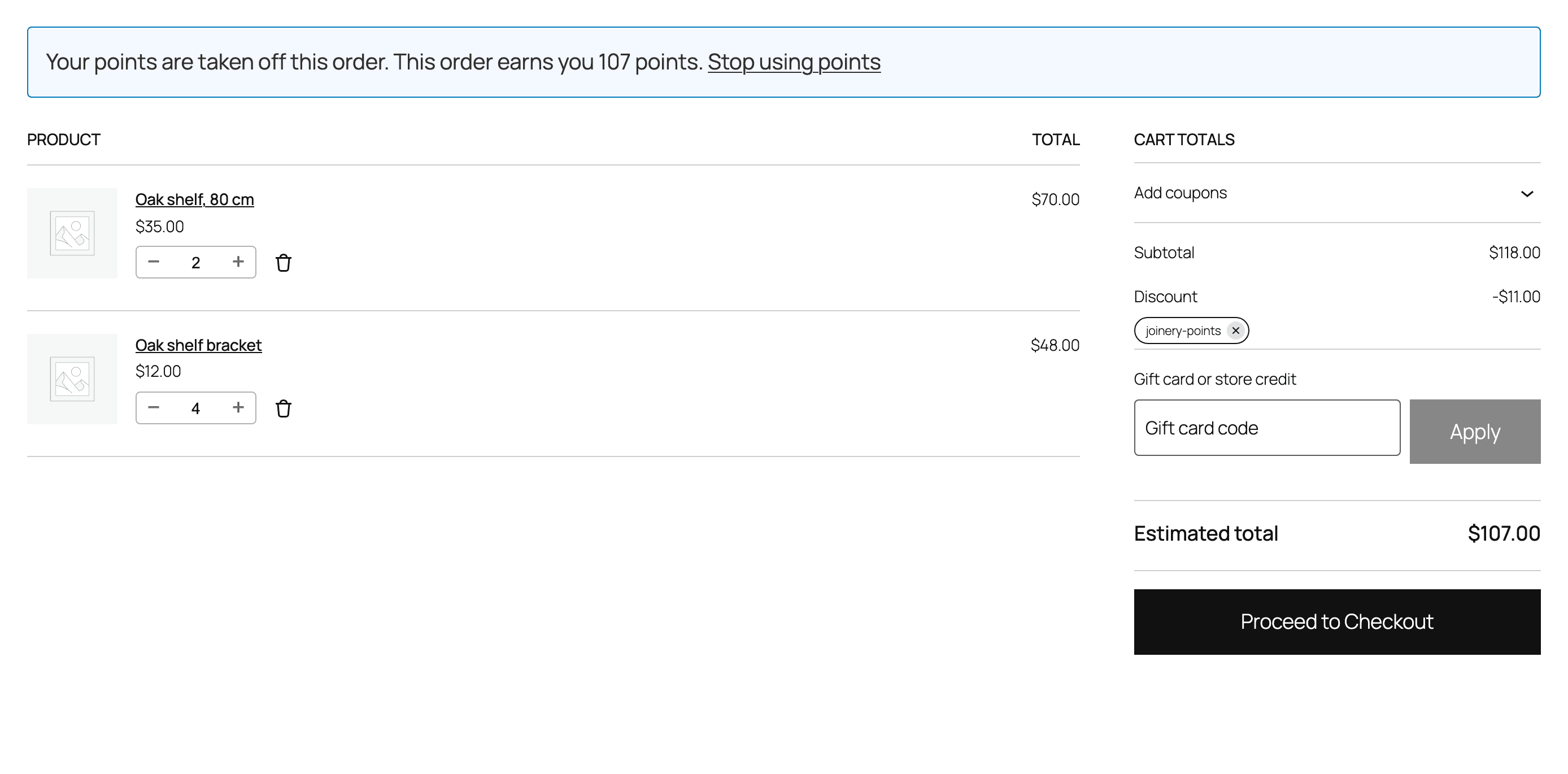Click the CART TOTALS heading
Viewport: 1568px width, 774px height.
pyautogui.click(x=1184, y=140)
